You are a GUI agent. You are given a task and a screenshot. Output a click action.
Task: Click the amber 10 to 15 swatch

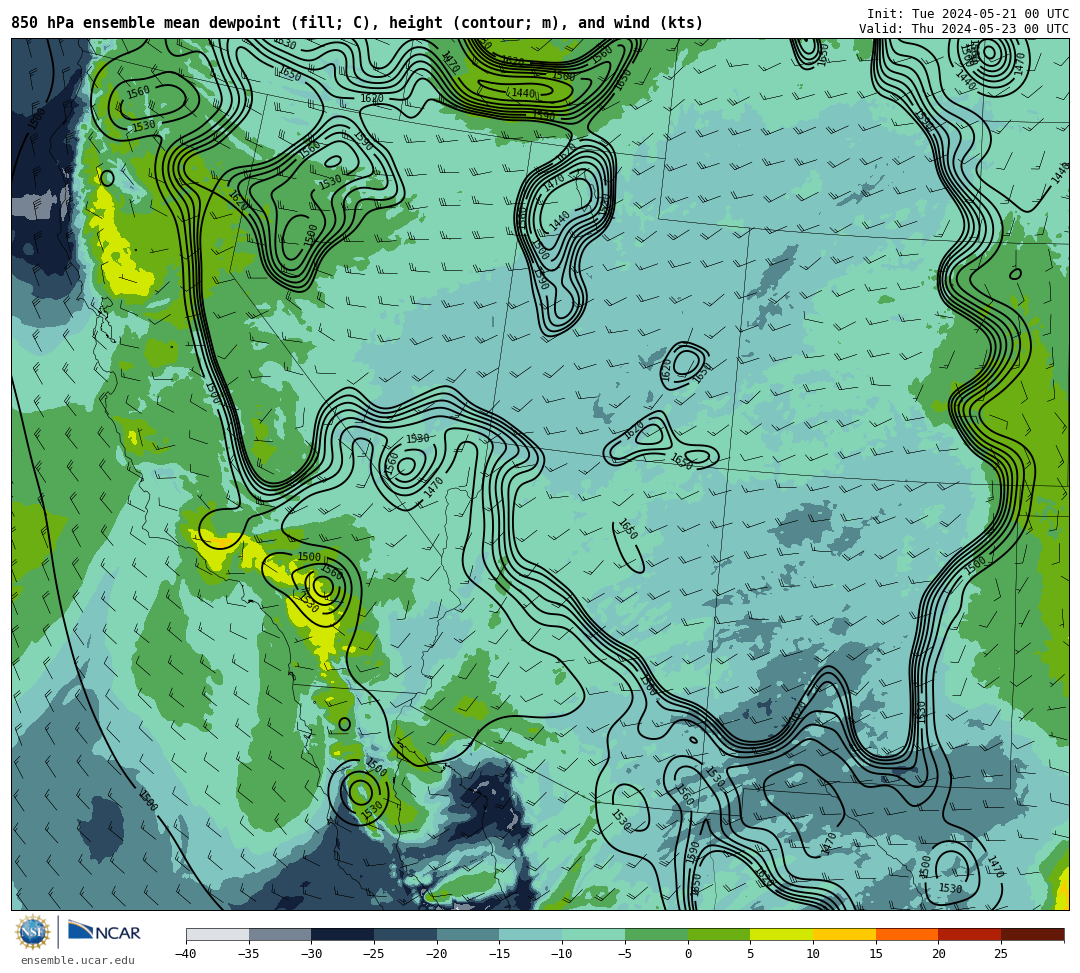(844, 934)
